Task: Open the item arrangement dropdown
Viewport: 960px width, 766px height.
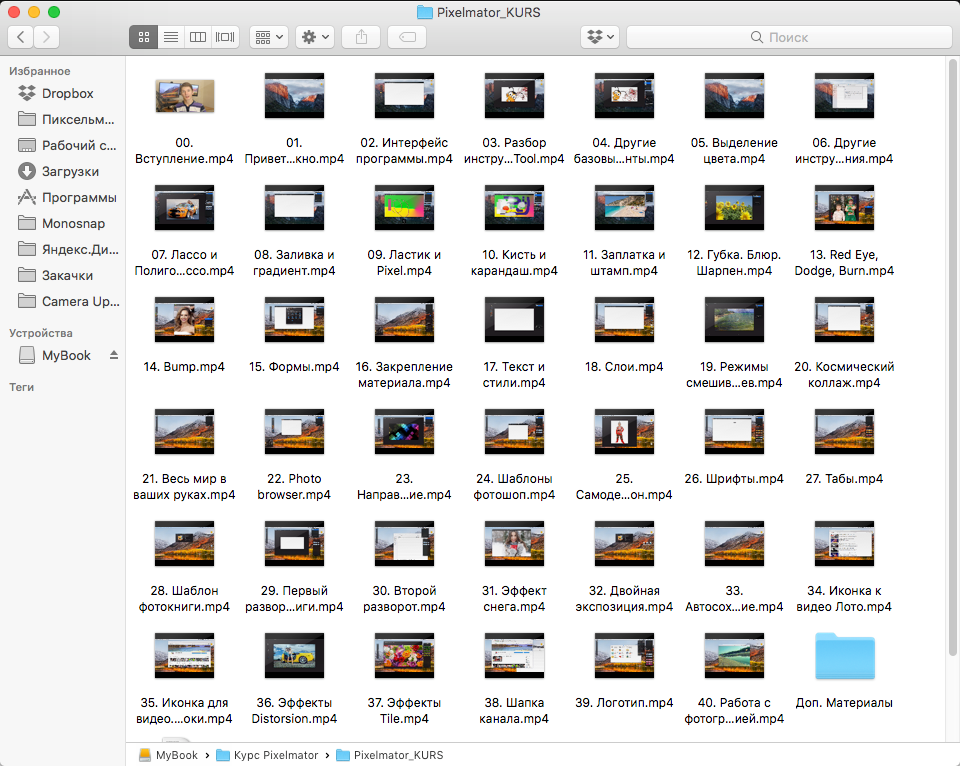Action: [x=269, y=37]
